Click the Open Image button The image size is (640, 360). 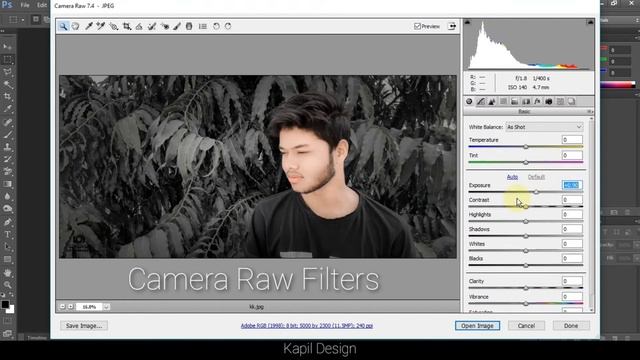(x=477, y=326)
